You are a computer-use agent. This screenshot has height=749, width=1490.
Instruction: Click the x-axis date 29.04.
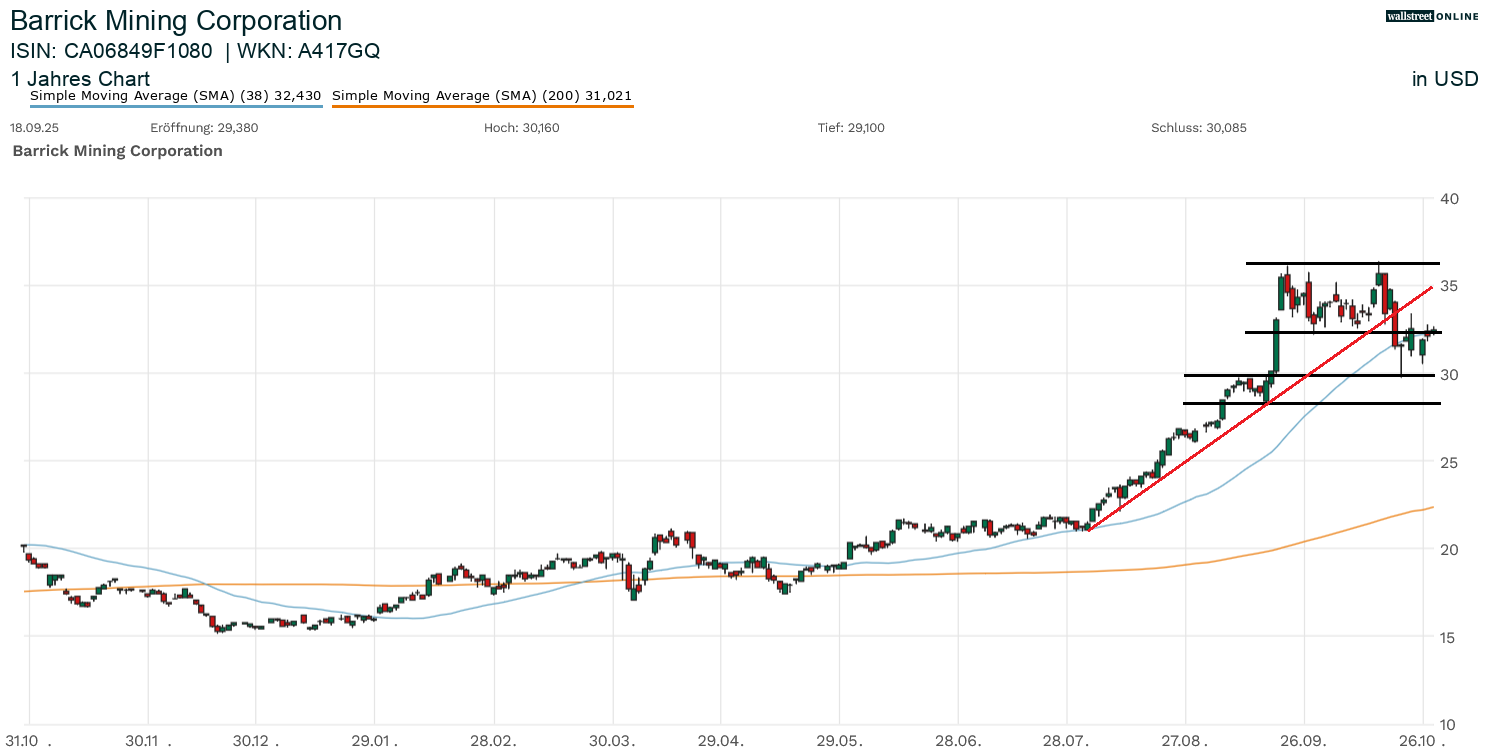point(722,741)
